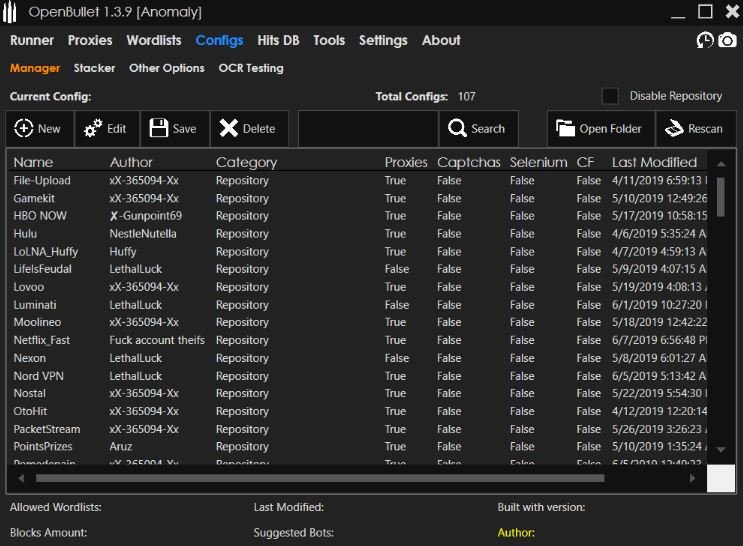Image resolution: width=743 pixels, height=546 pixels.
Task: Click the horizontal scrollbar thumb
Action: pos(320,478)
